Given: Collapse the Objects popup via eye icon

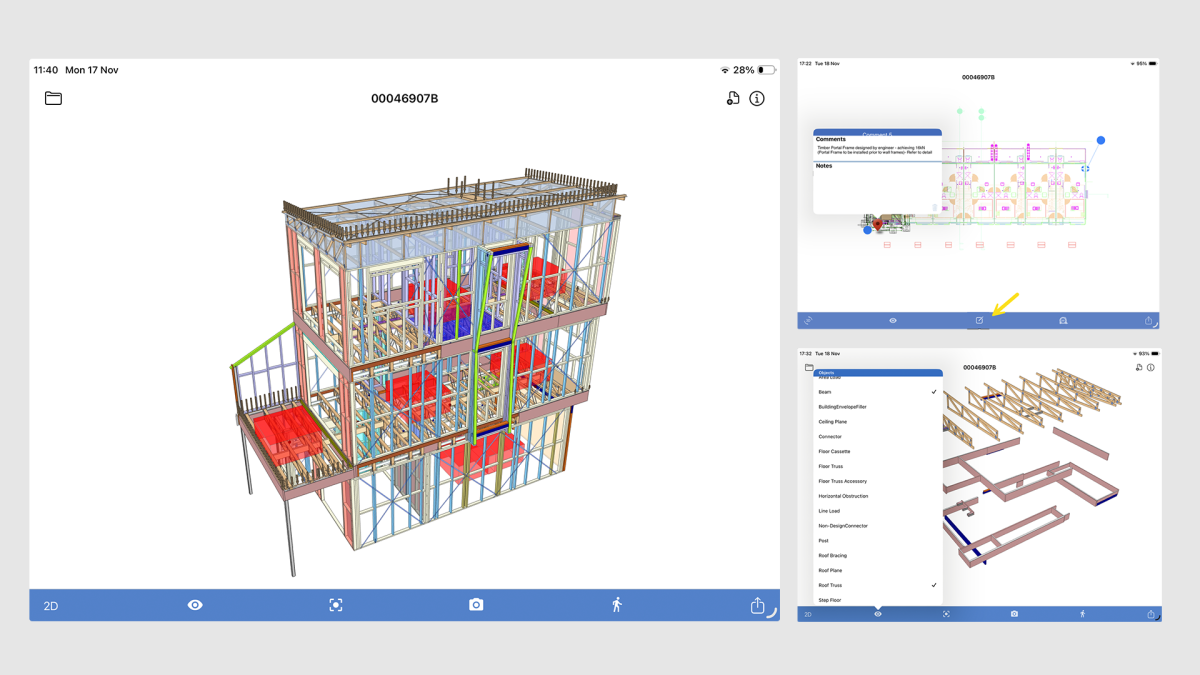Looking at the screenshot, I should (x=878, y=614).
